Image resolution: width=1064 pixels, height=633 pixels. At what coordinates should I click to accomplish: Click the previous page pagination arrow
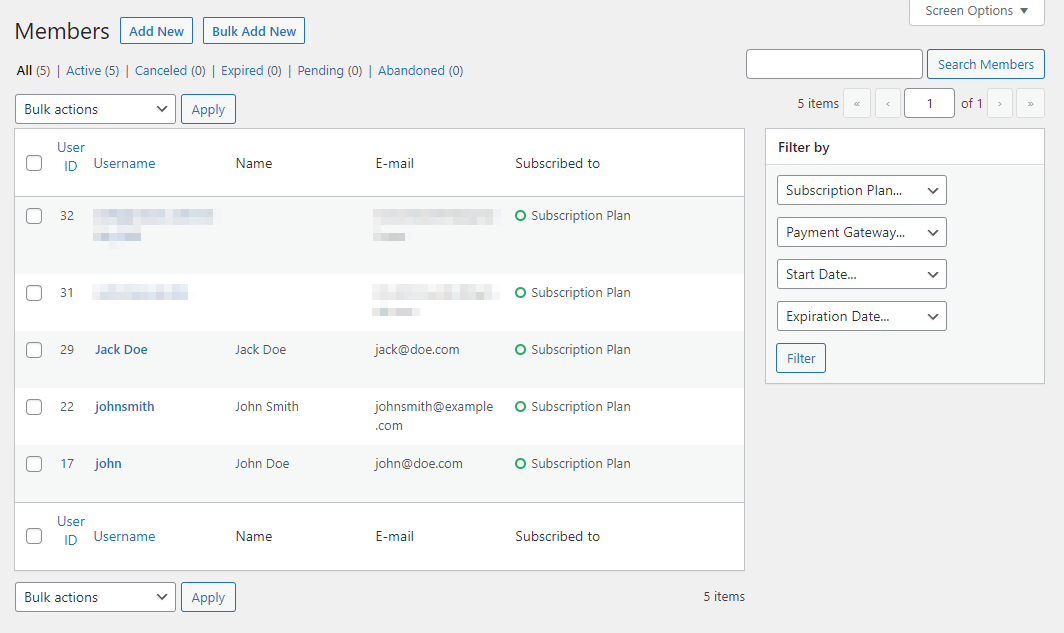pos(888,104)
